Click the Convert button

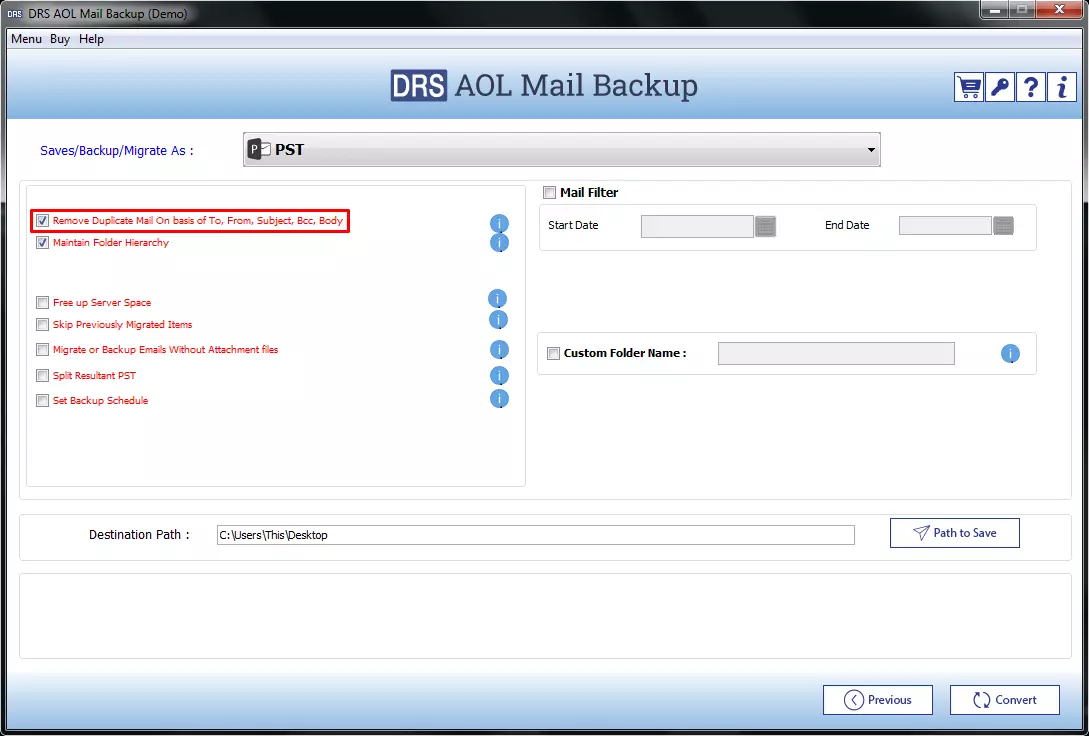pyautogui.click(x=1005, y=700)
